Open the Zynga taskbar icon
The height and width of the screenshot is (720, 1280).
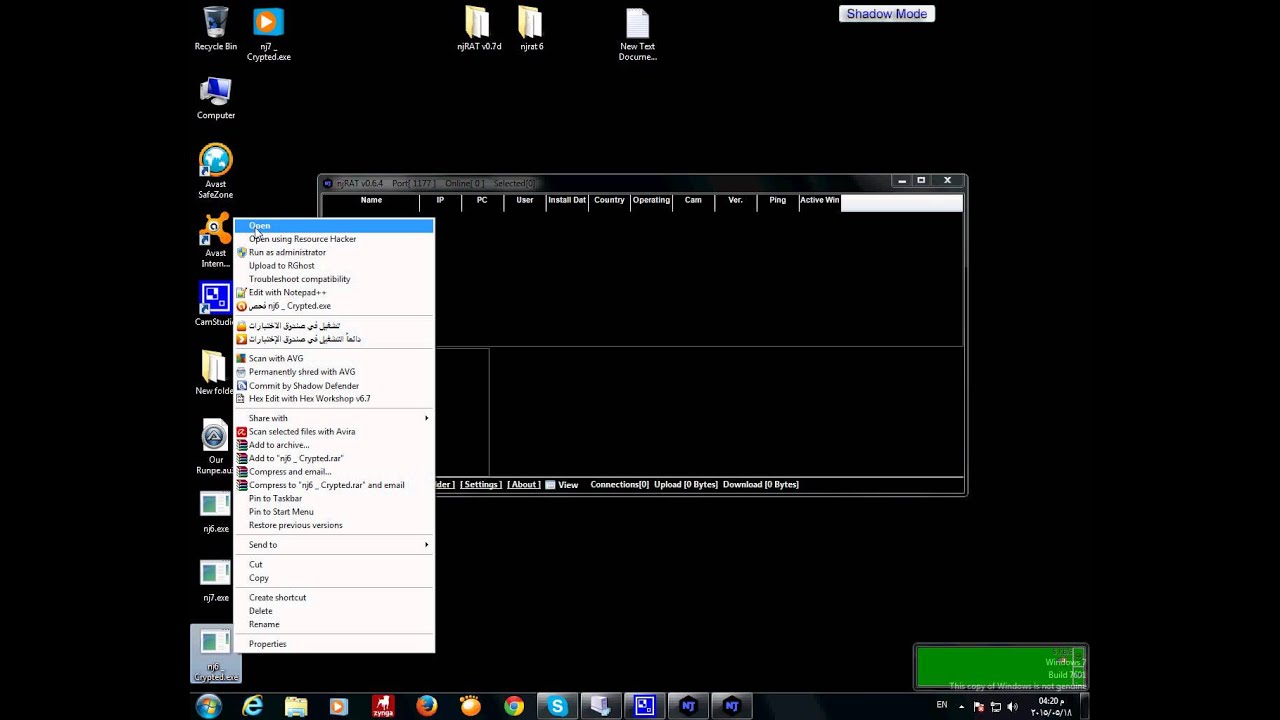(x=383, y=706)
